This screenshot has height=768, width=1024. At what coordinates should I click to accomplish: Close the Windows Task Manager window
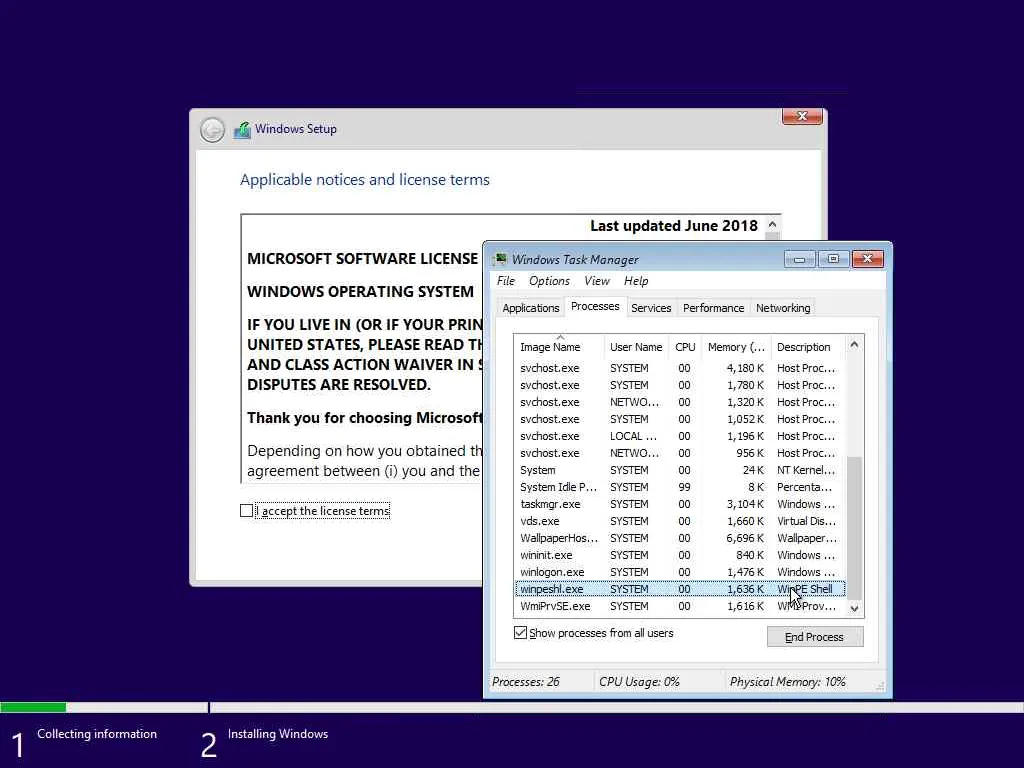(x=868, y=259)
